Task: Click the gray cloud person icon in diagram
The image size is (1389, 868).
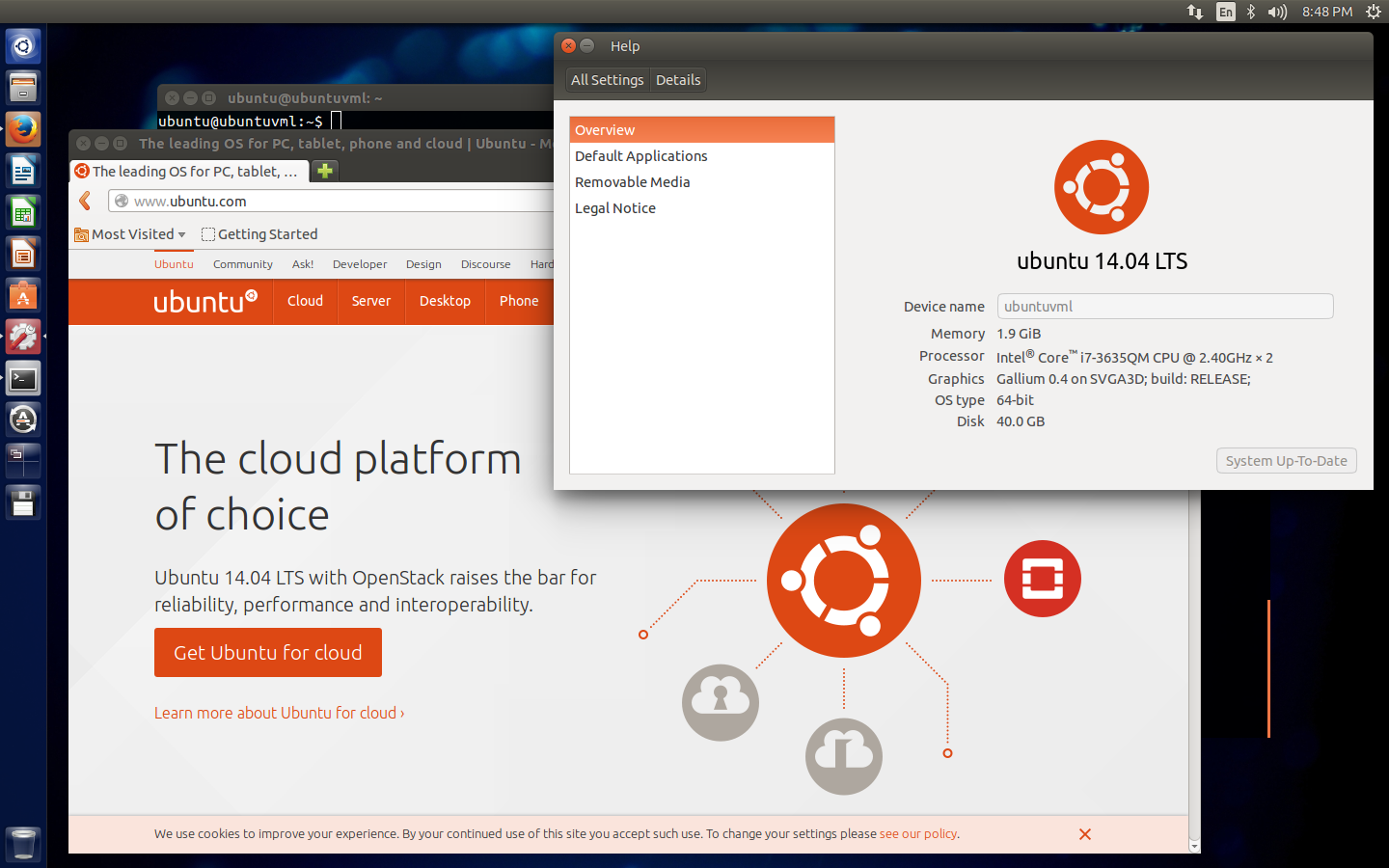Action: point(721,702)
